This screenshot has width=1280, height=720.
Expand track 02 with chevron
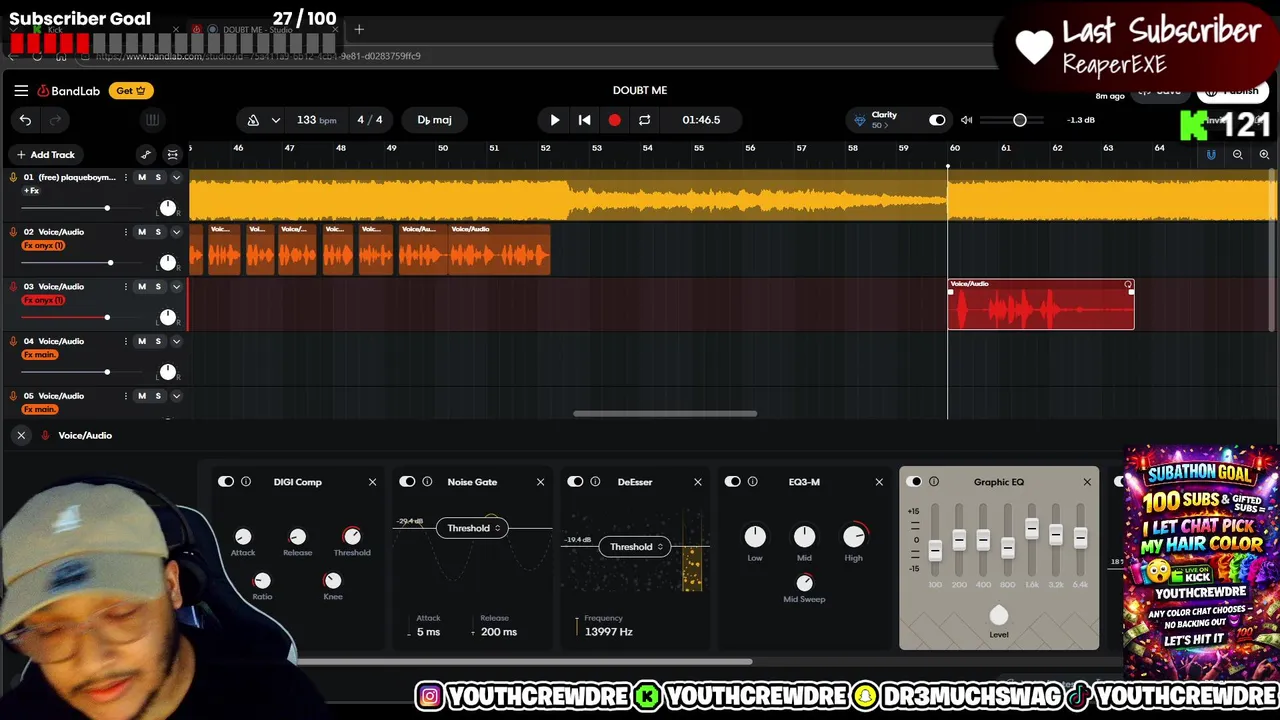point(176,232)
